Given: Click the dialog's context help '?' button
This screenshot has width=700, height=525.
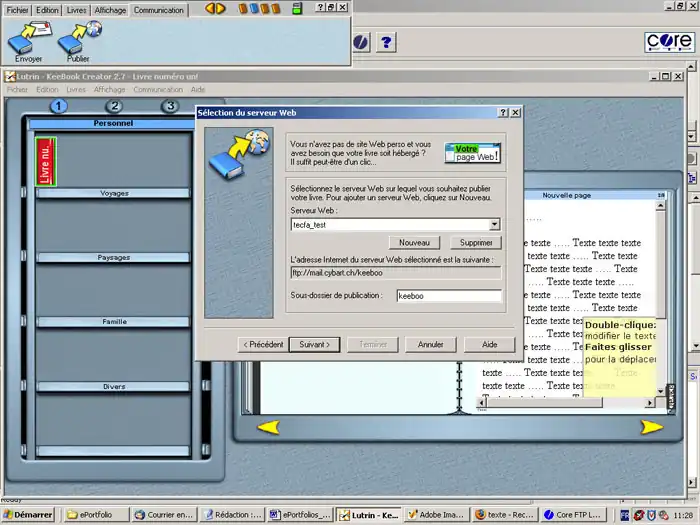Looking at the screenshot, I should pyautogui.click(x=503, y=112).
